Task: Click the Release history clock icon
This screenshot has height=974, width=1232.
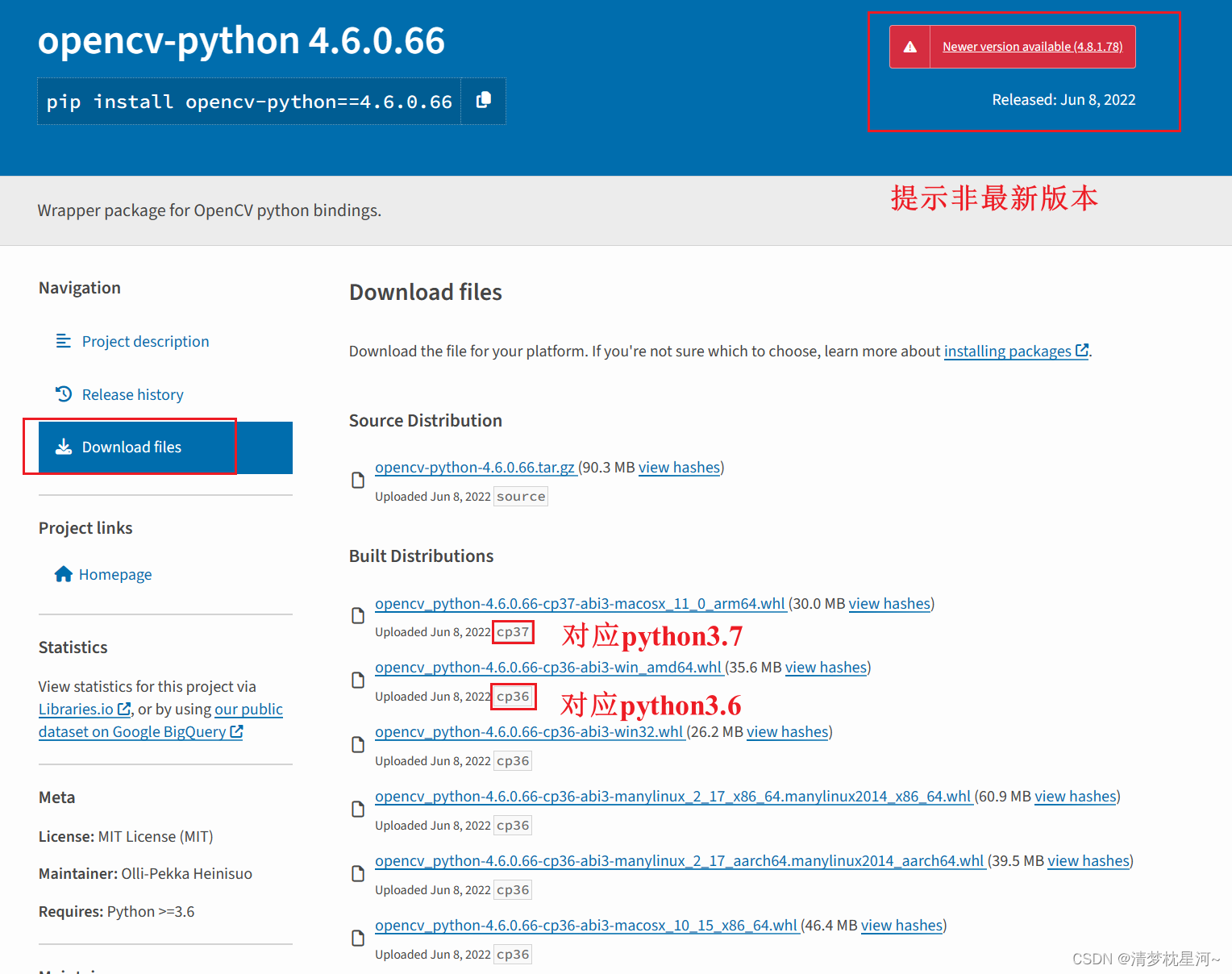Action: pos(64,394)
